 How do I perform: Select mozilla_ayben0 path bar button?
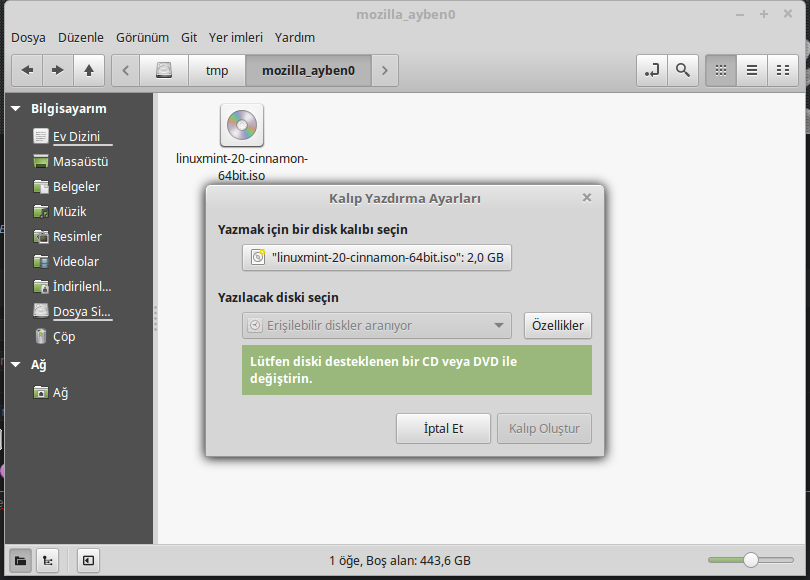point(308,70)
